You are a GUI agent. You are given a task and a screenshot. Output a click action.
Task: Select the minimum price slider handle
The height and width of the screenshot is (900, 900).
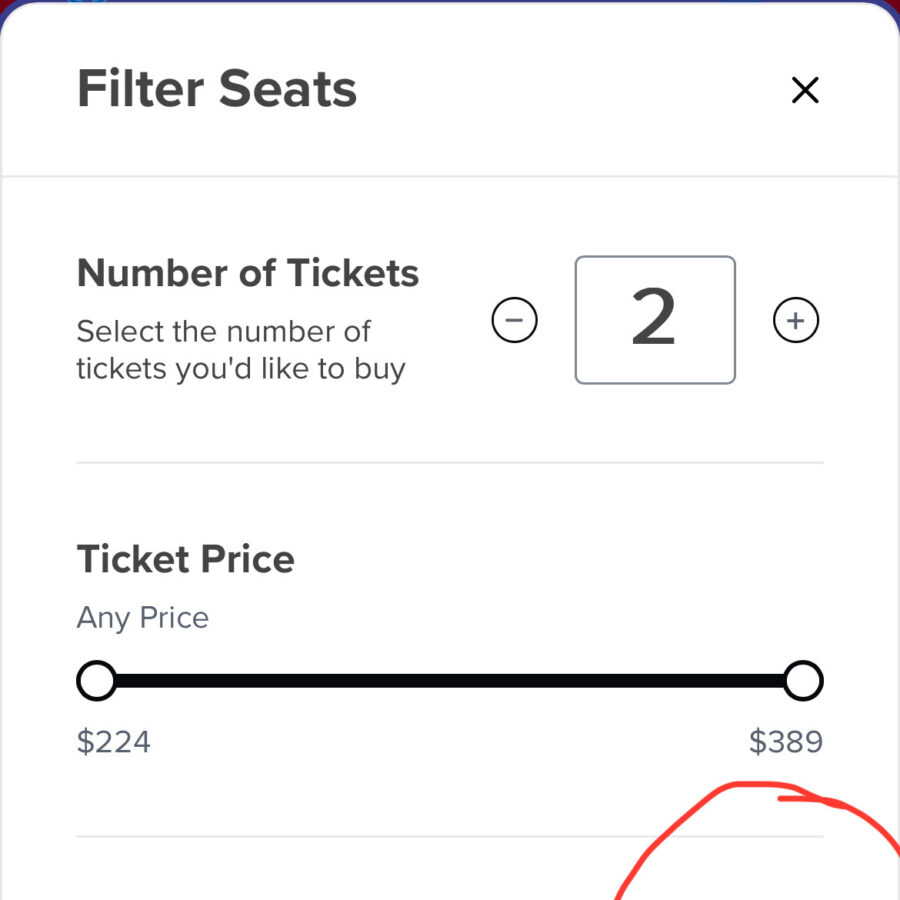[96, 681]
